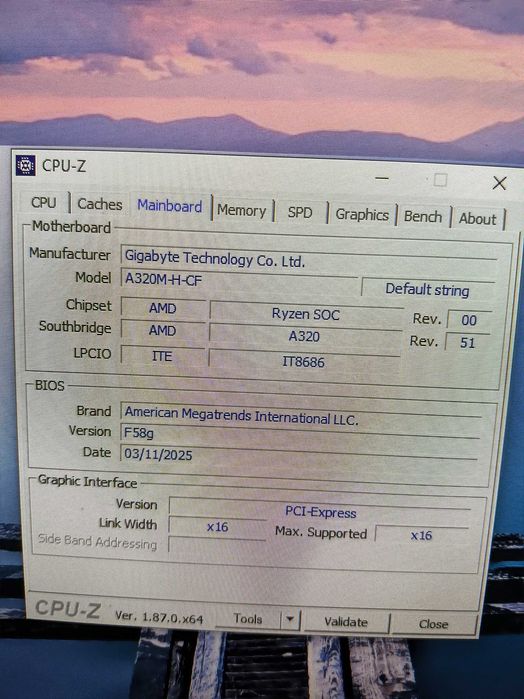Click the CPU-Z title bar text

[64, 166]
